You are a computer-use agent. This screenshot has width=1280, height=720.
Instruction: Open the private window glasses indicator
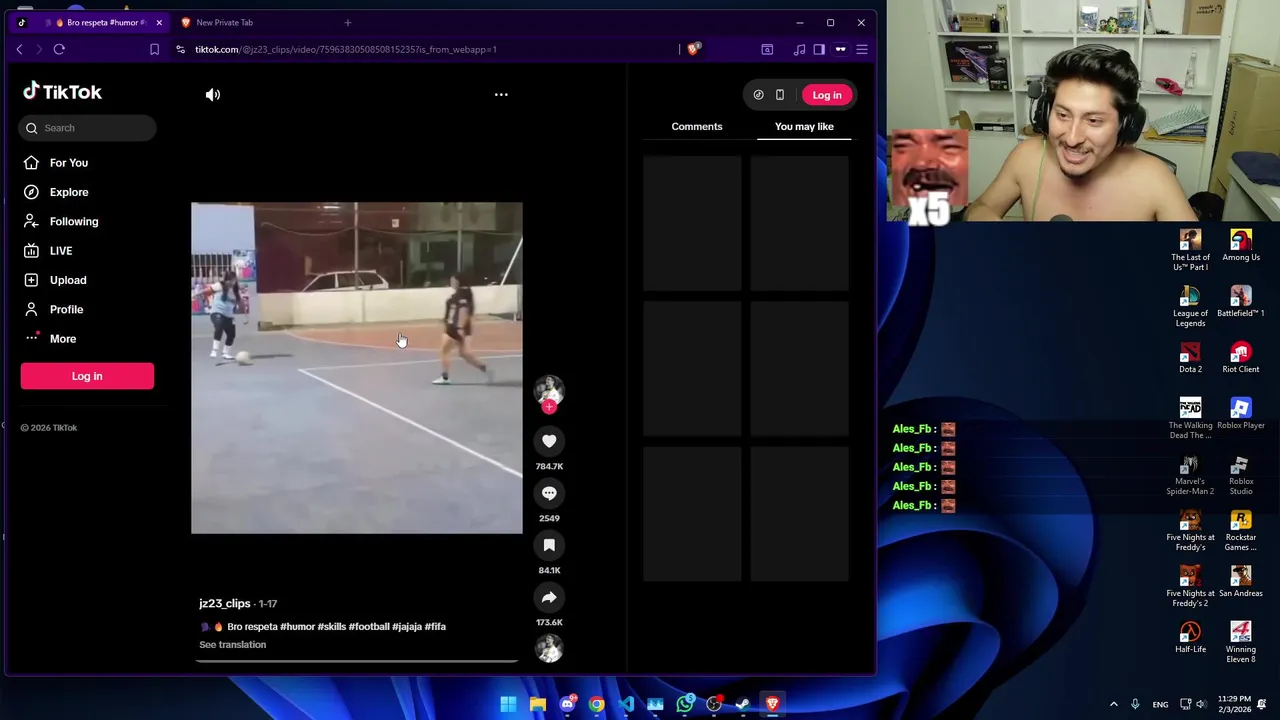click(840, 49)
